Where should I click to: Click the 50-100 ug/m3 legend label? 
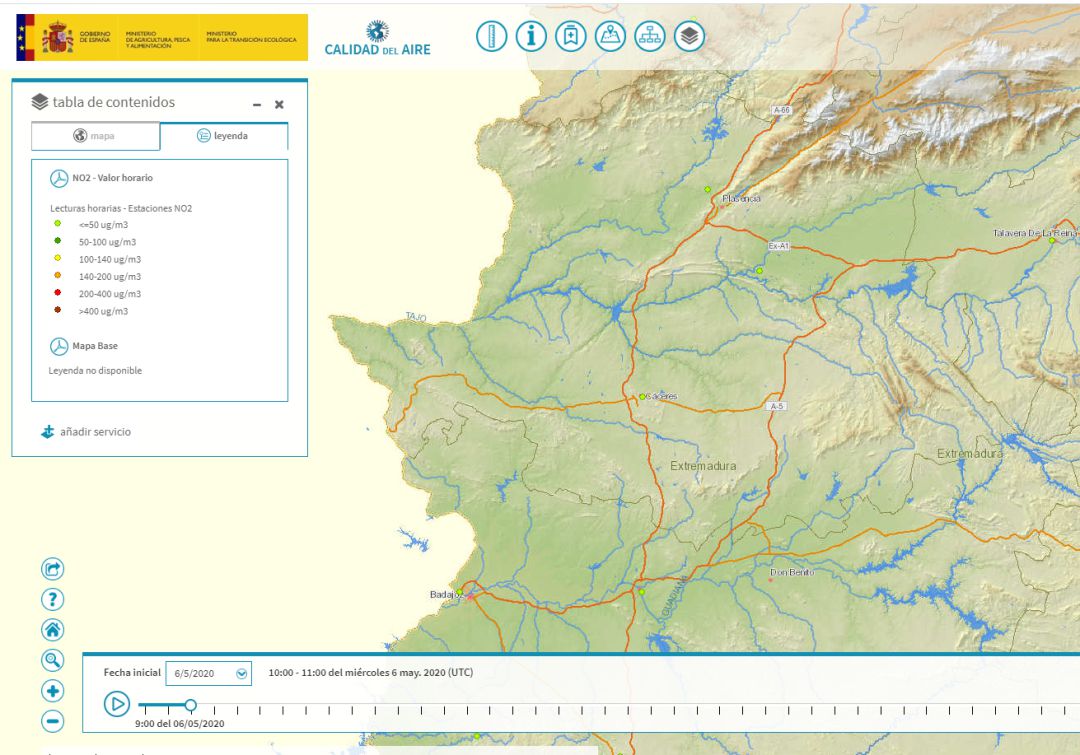[x=107, y=242]
